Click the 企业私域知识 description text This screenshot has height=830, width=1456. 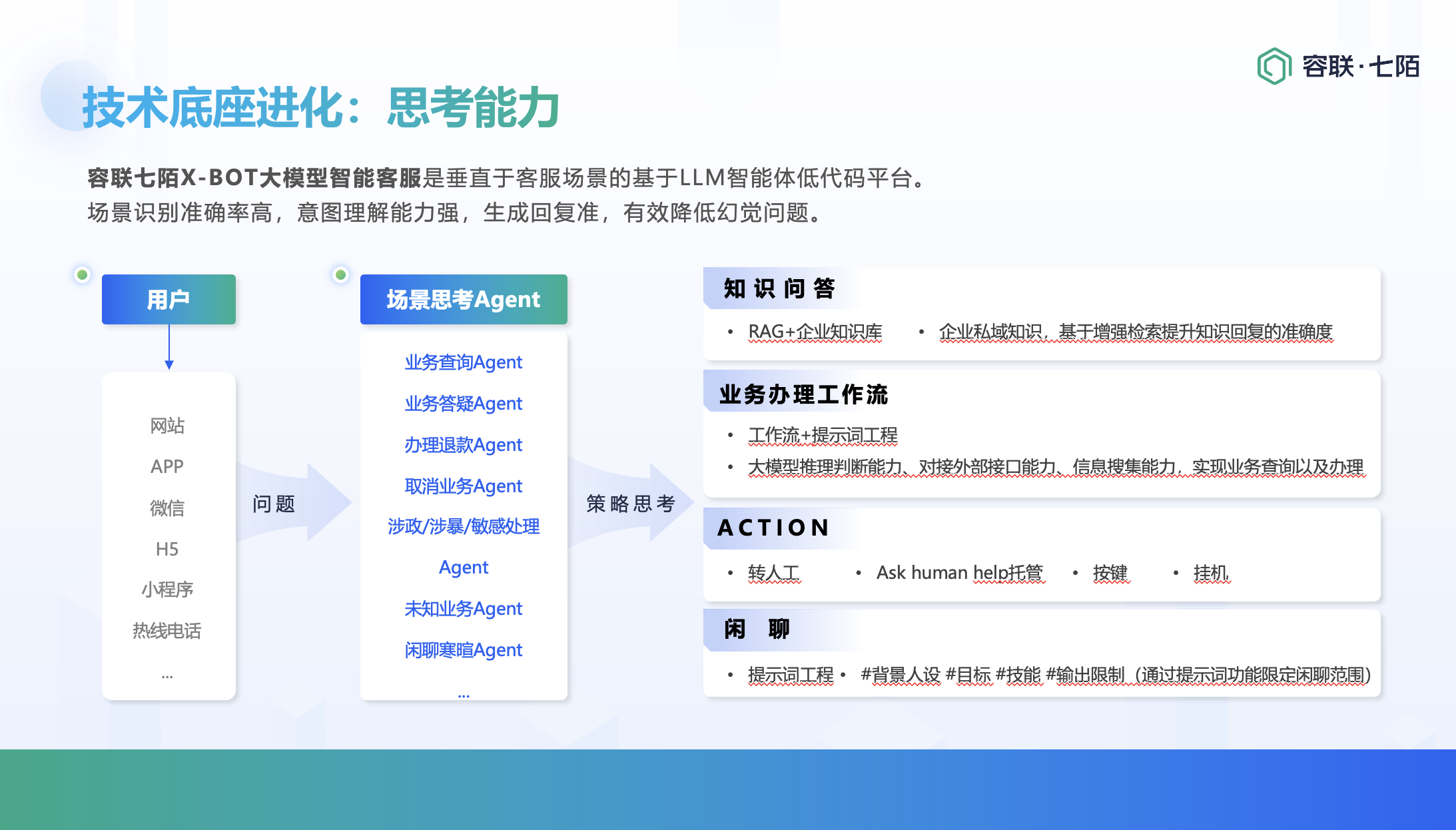click(x=1136, y=331)
